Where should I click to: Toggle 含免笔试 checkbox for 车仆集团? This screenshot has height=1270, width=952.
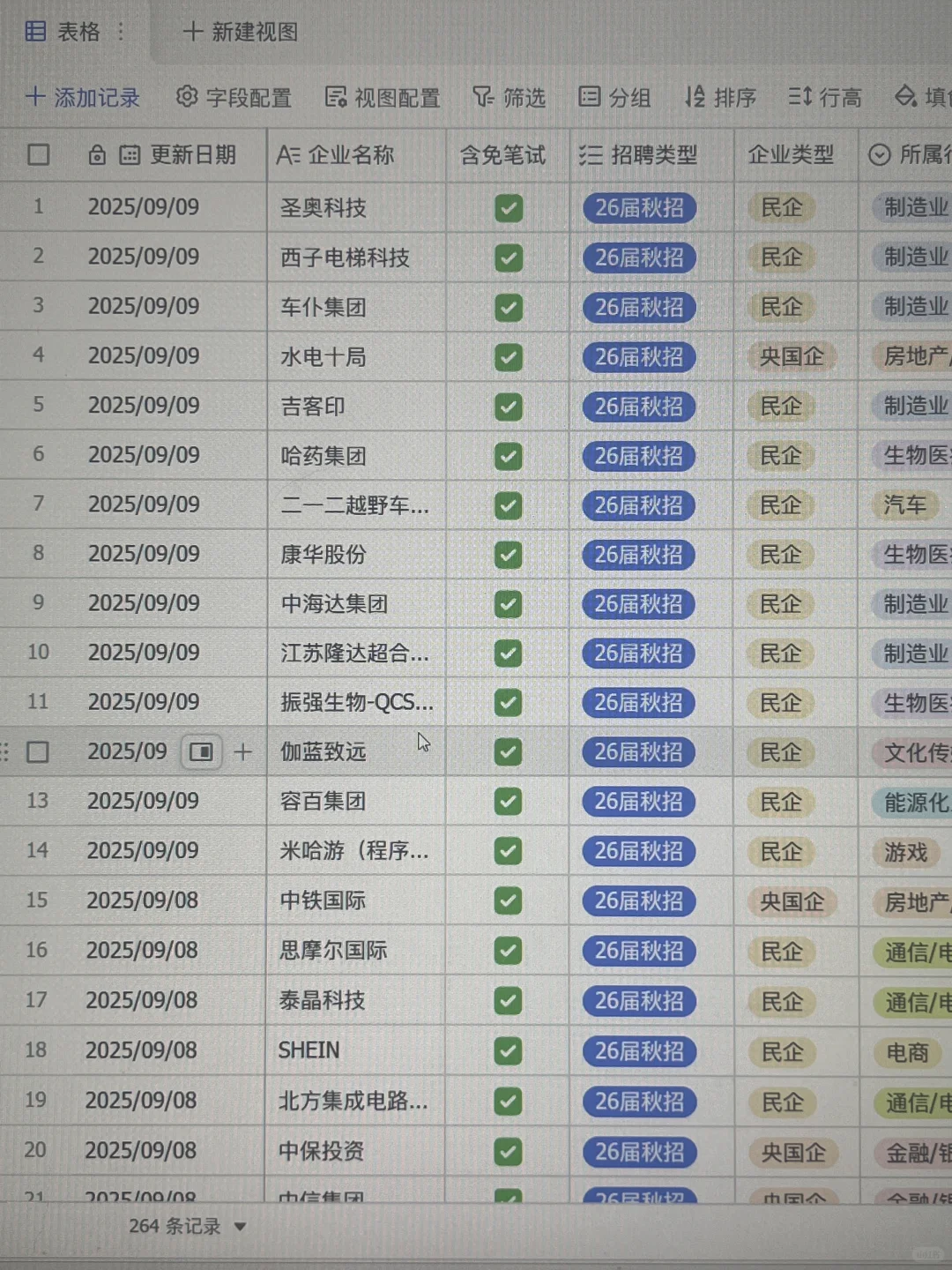click(509, 307)
